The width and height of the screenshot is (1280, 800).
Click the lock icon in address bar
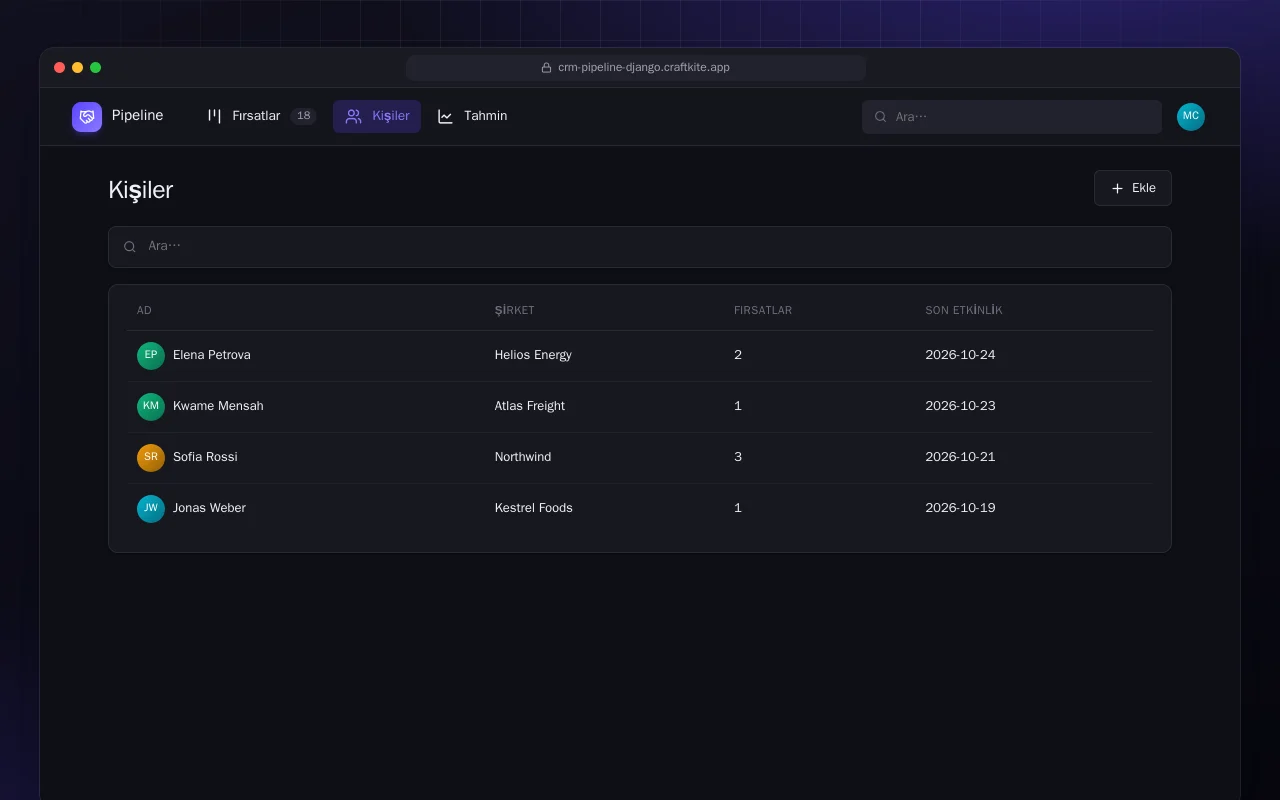(x=547, y=68)
